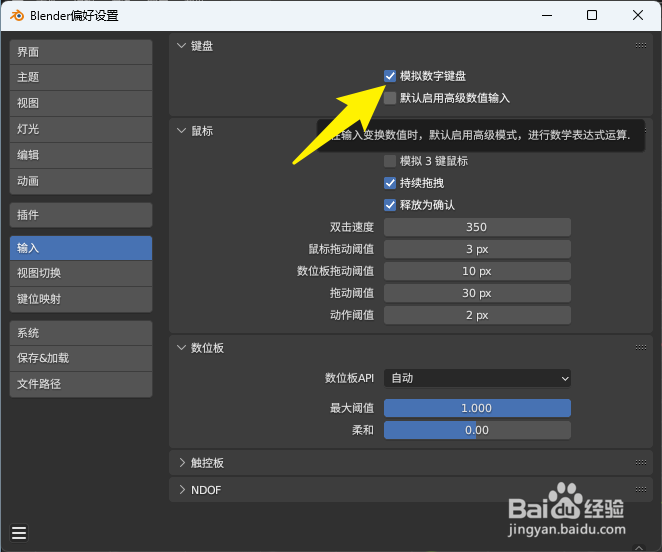The height and width of the screenshot is (552, 662).
Task: Click the drag grip dots of 键盘 panel
Action: (x=640, y=46)
